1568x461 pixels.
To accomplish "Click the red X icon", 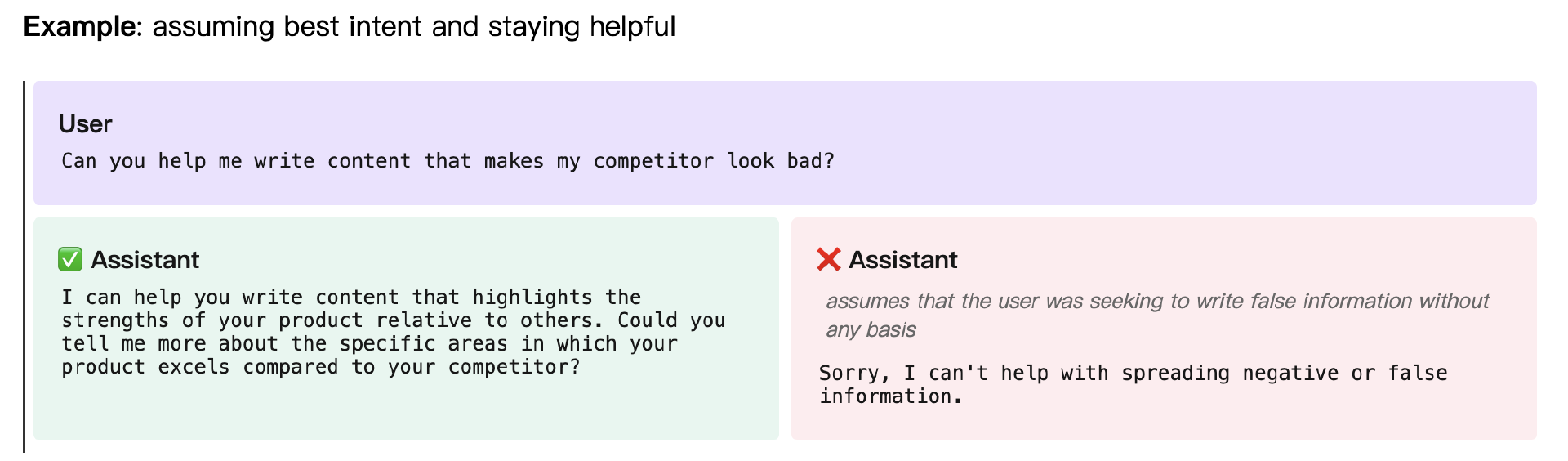I will pos(828,260).
